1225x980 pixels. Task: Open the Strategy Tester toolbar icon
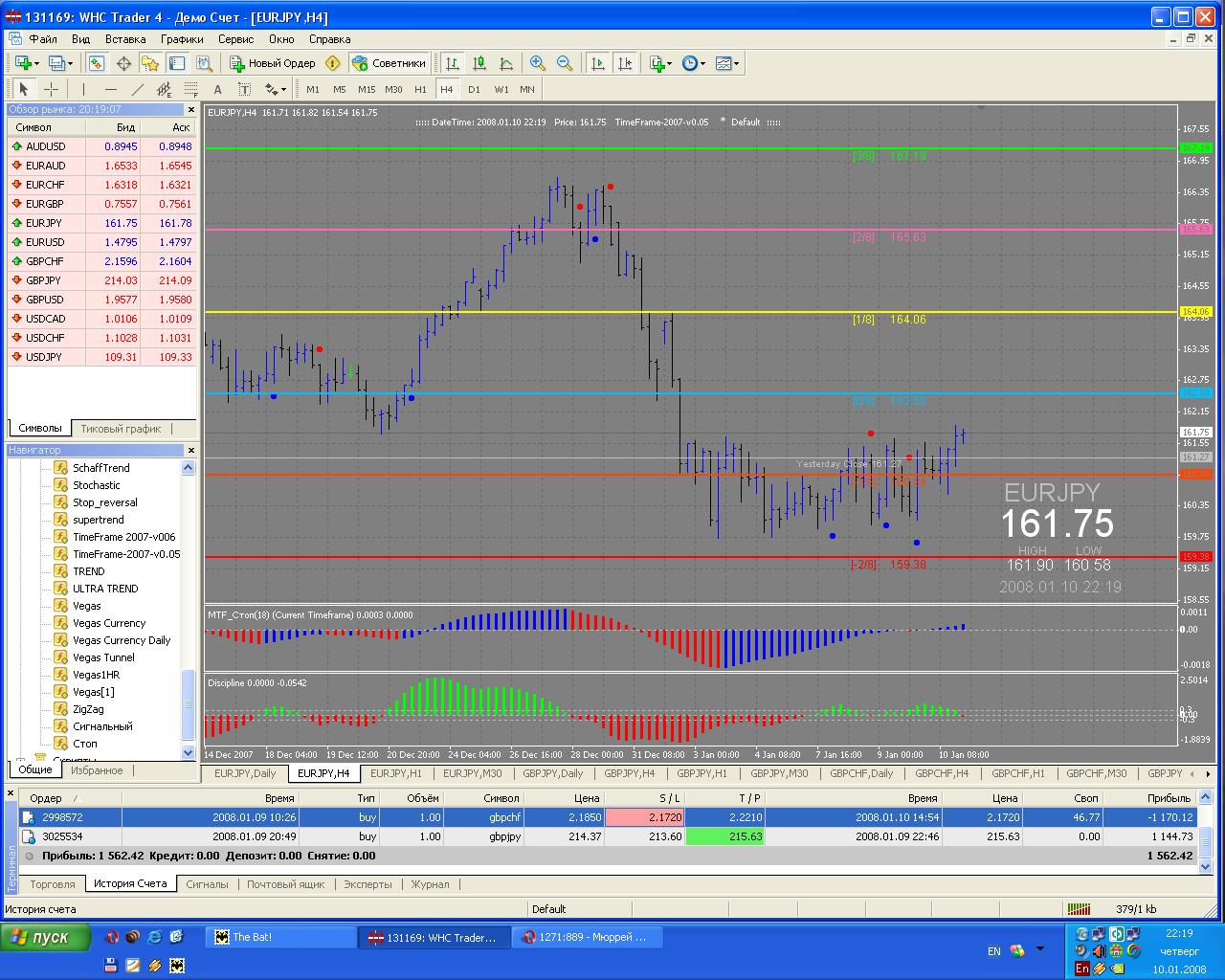pos(204,63)
